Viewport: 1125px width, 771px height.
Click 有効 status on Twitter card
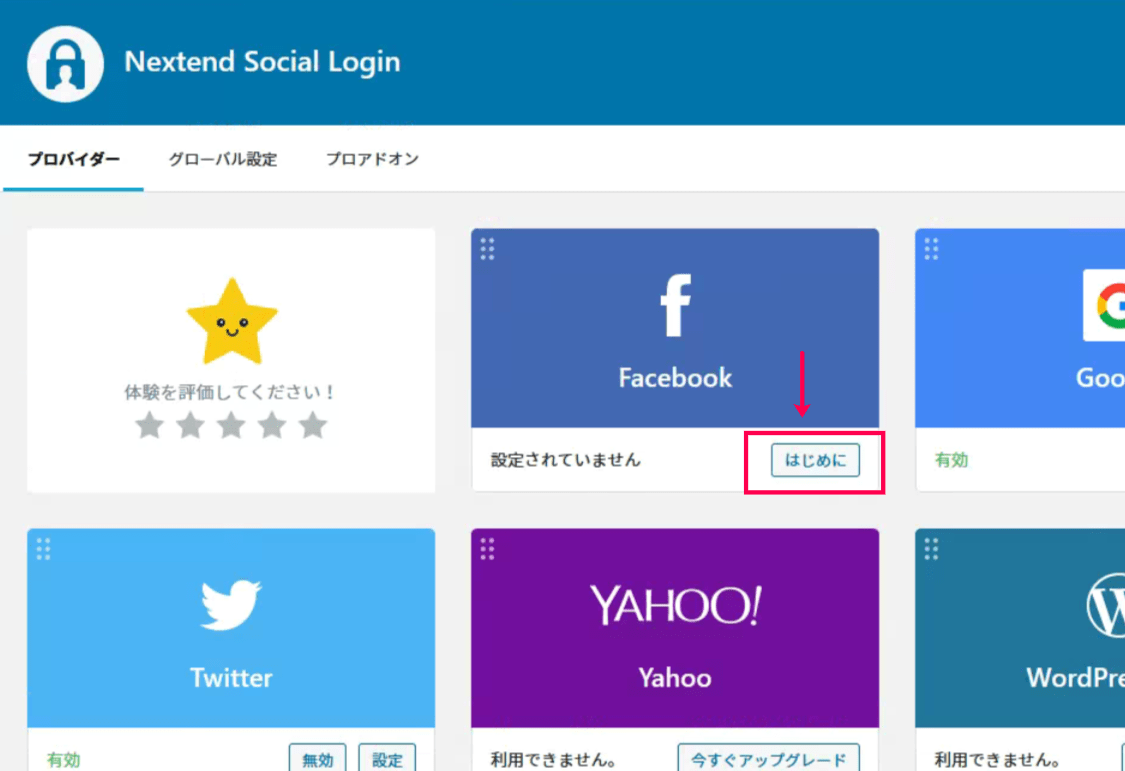point(63,760)
